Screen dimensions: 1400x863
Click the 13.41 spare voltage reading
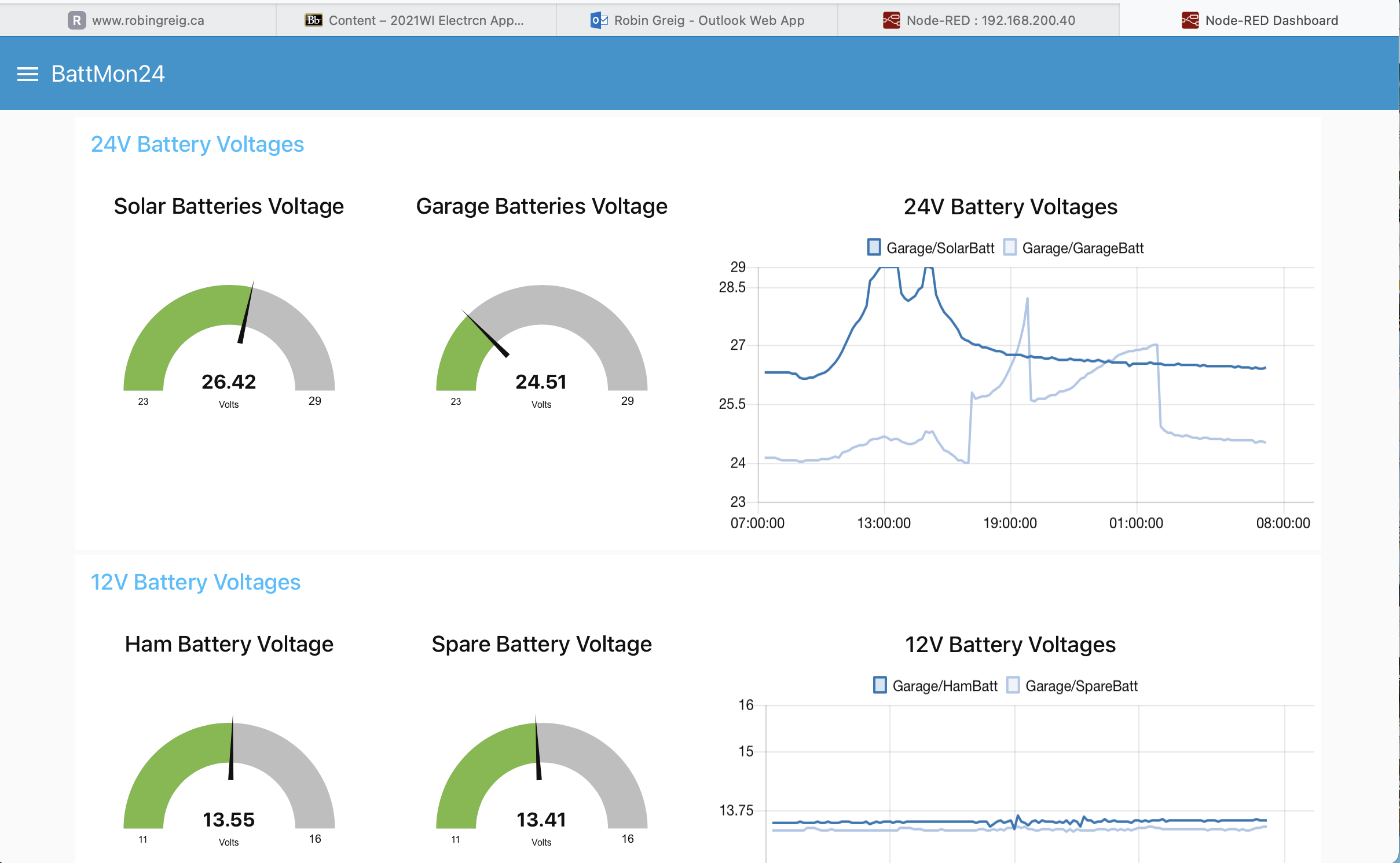pos(541,820)
